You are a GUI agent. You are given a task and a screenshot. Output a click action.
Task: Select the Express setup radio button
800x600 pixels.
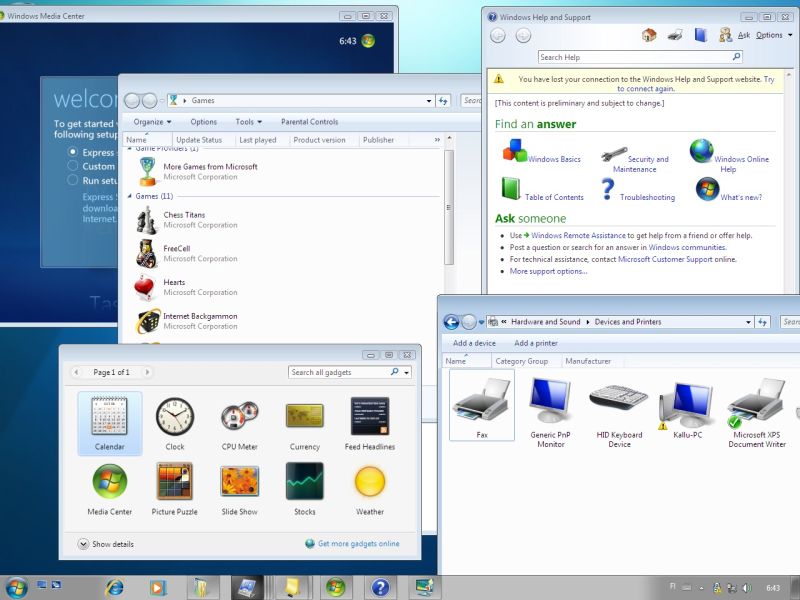73,152
